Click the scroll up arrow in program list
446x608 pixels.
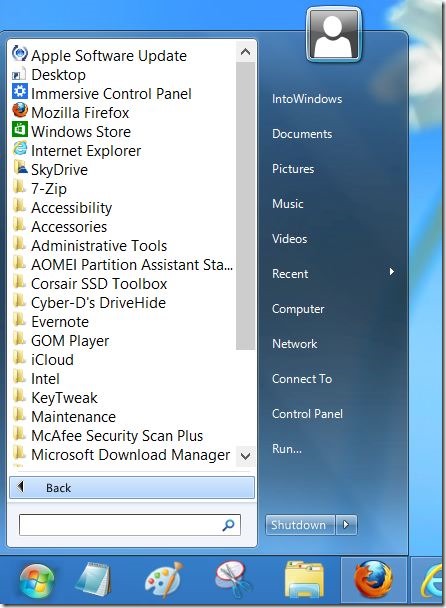coord(245,52)
